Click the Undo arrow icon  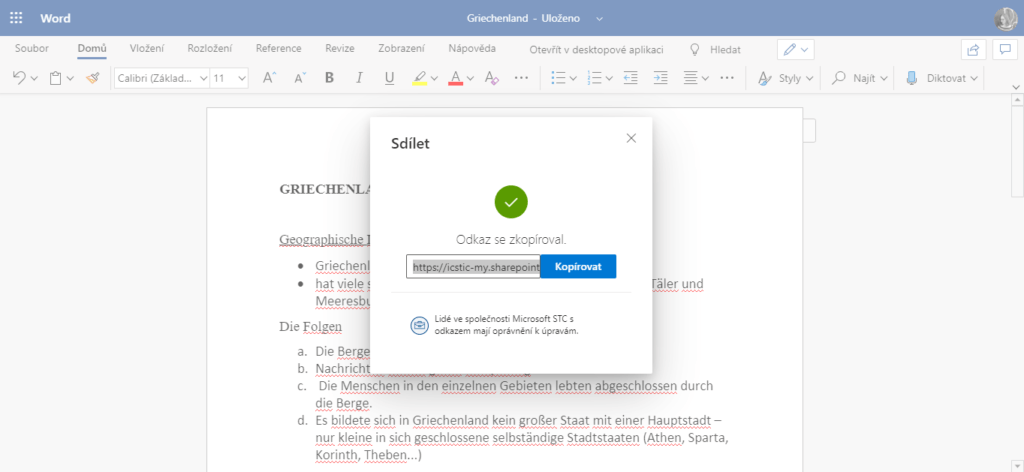click(20, 77)
